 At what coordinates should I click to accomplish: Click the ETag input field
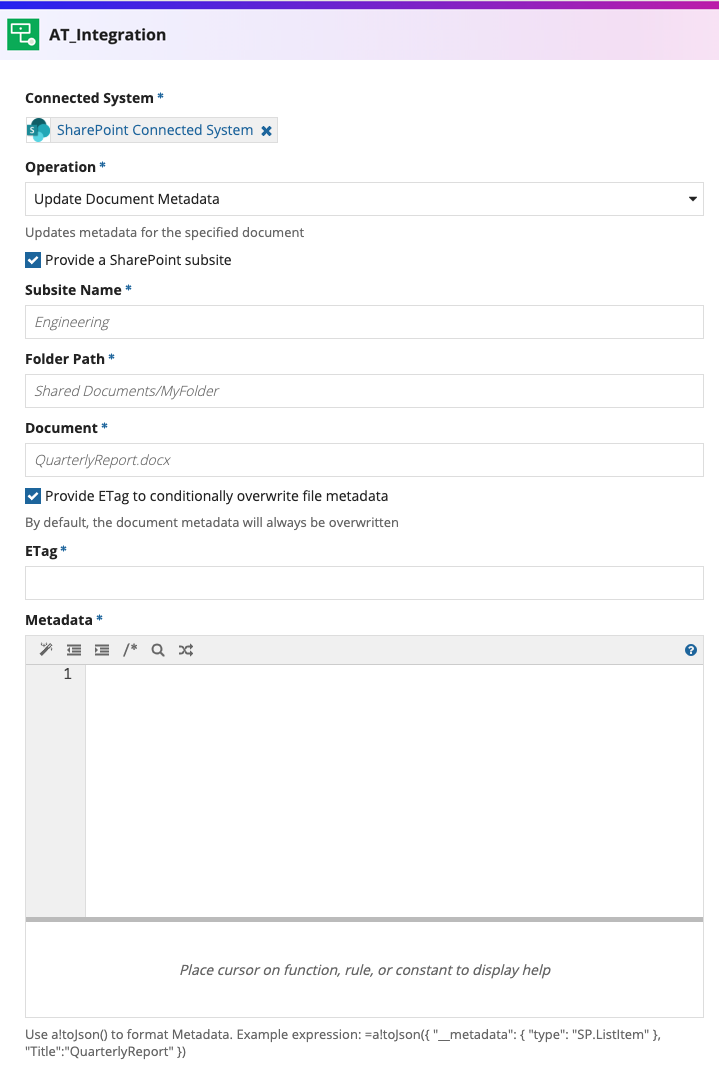pos(364,583)
